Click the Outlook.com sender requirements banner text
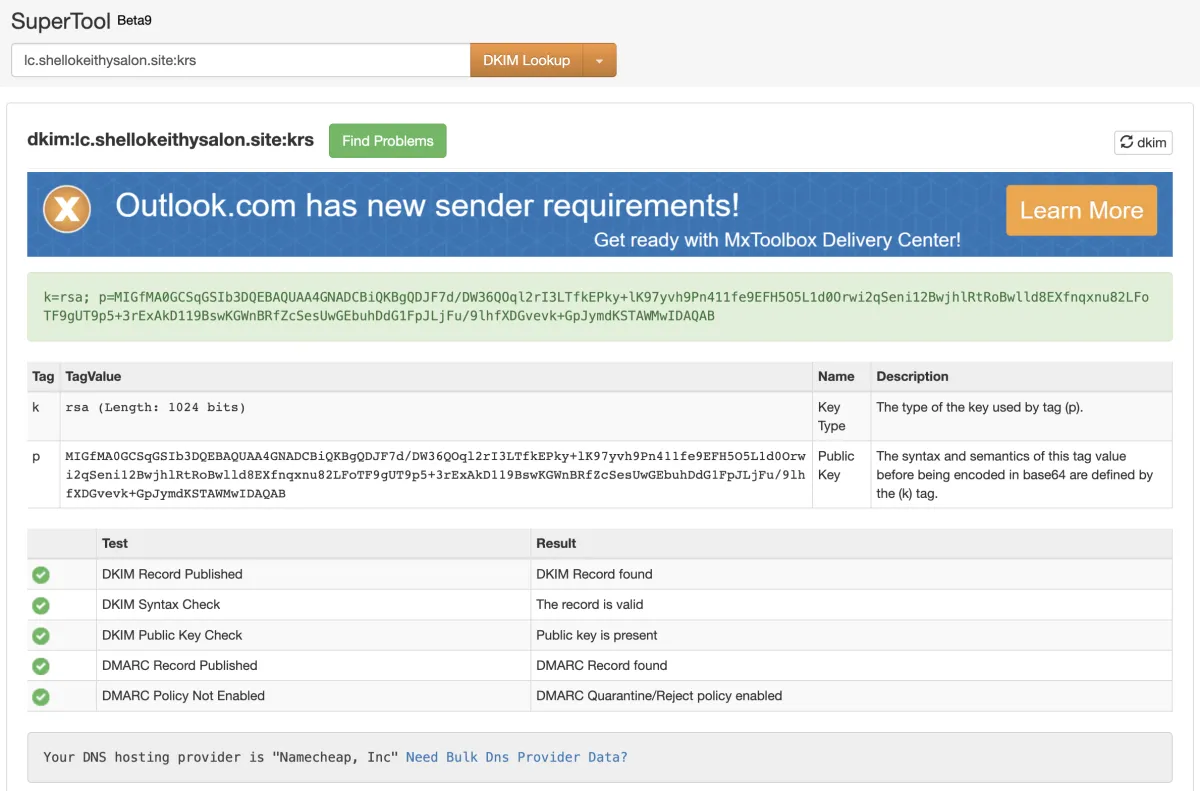 428,205
